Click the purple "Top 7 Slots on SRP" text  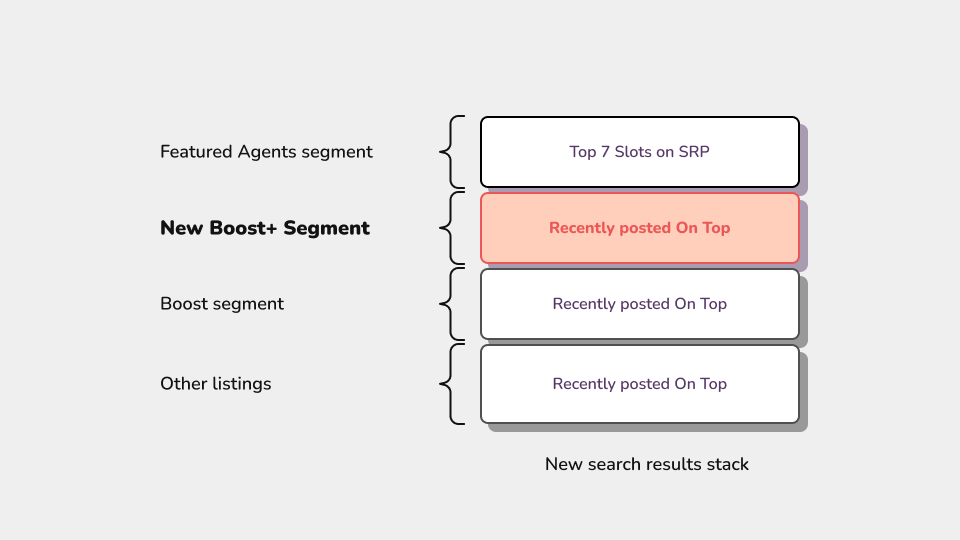[x=640, y=152]
